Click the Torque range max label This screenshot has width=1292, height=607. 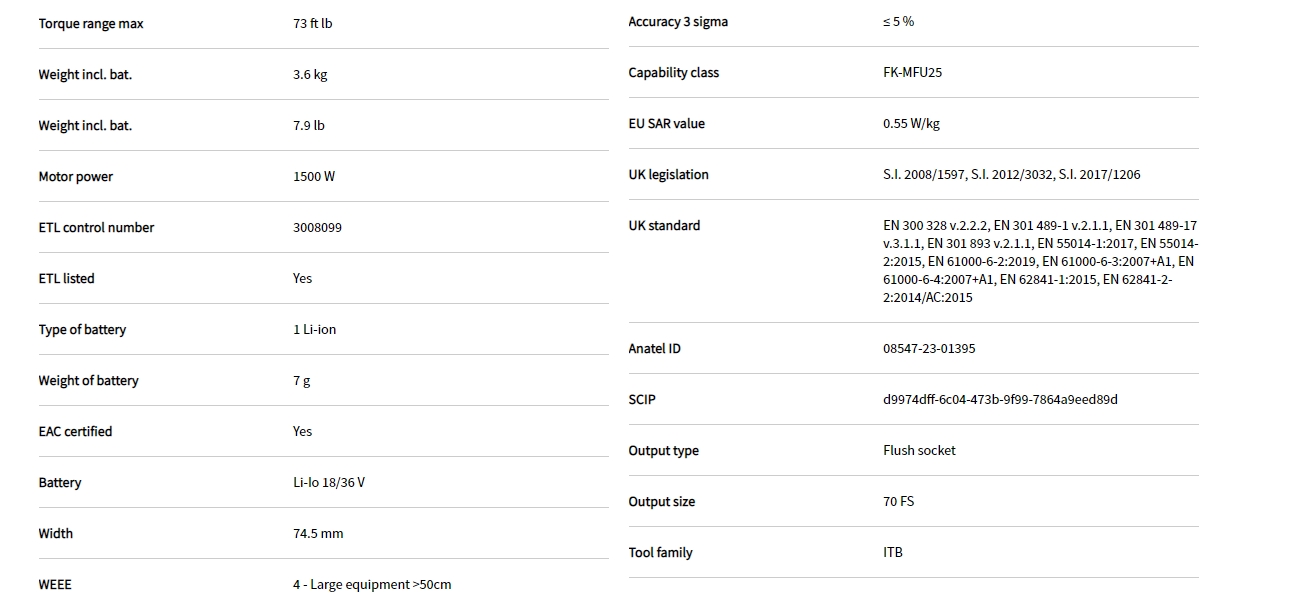point(90,24)
